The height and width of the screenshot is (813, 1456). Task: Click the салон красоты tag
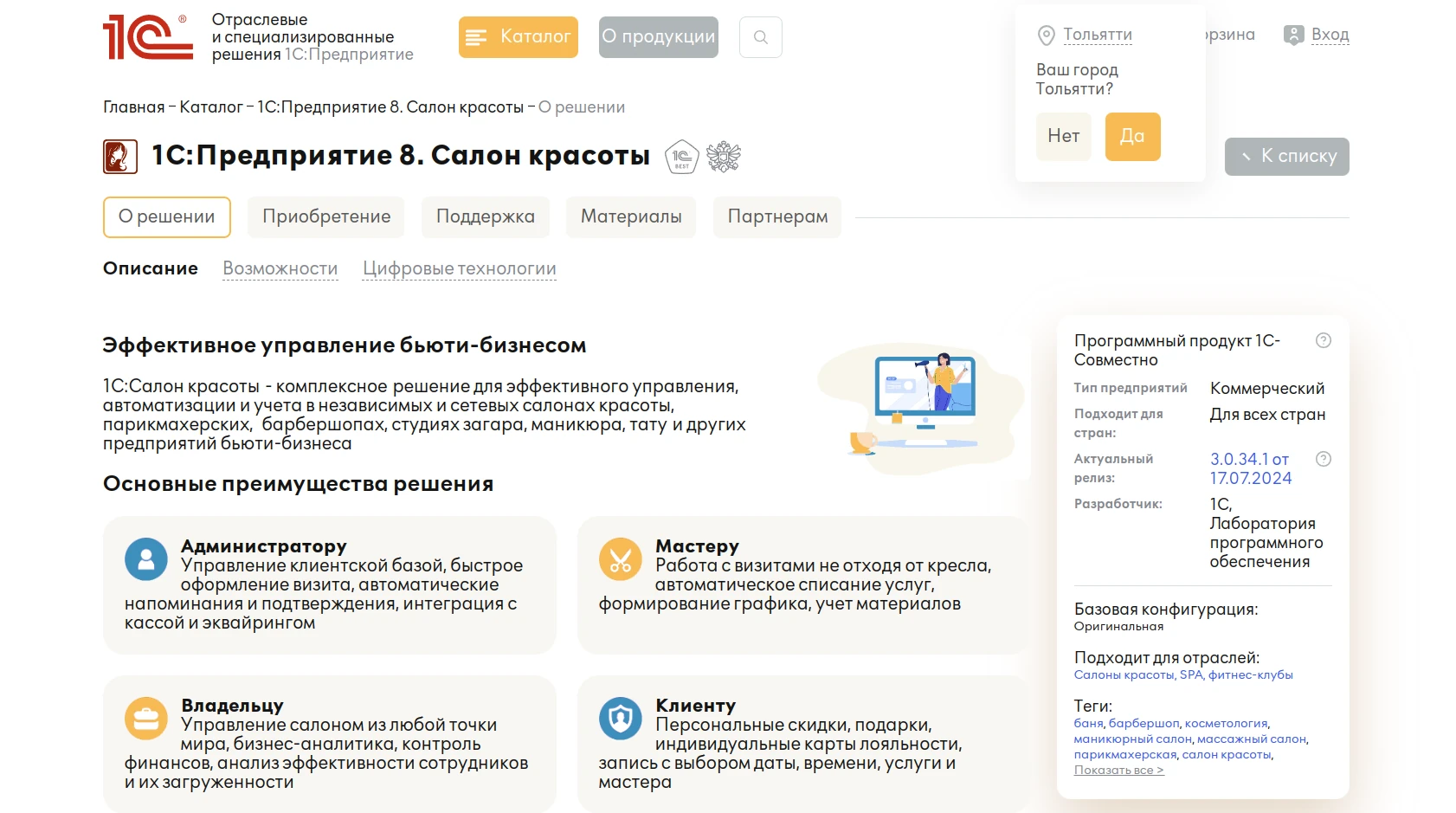pos(1227,755)
